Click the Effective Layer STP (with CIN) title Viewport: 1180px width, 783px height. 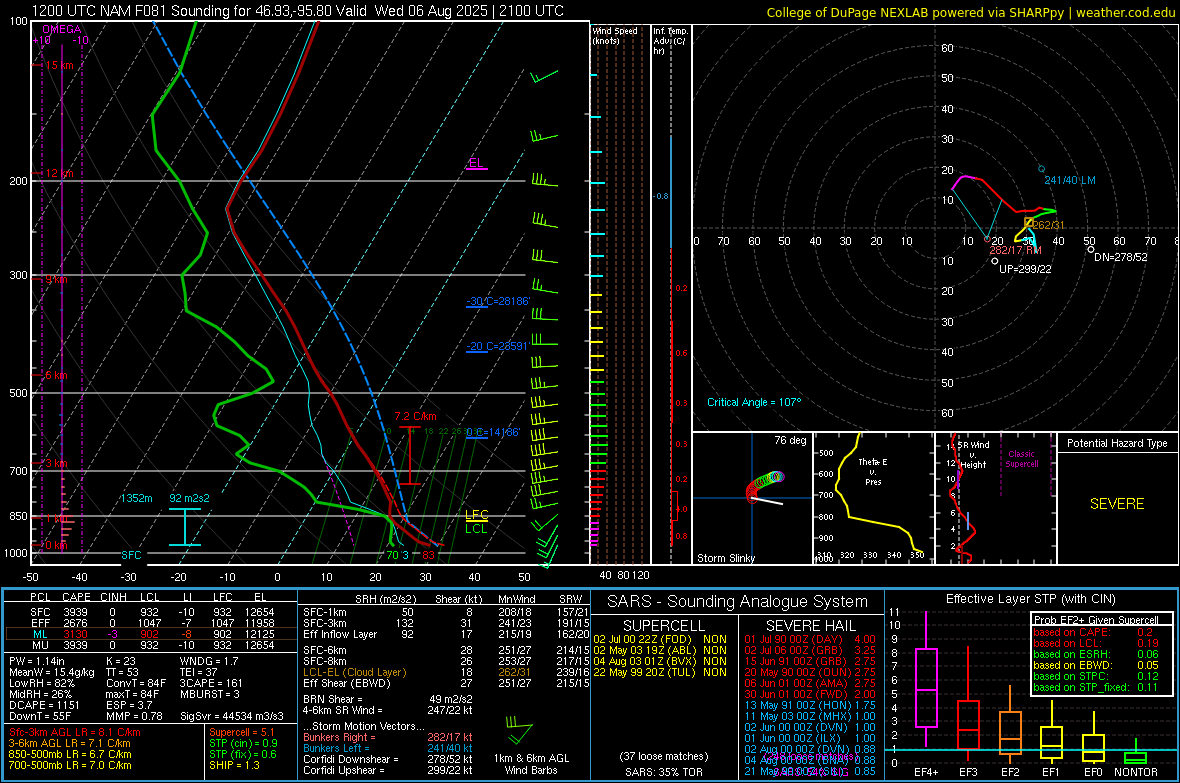[x=1030, y=599]
